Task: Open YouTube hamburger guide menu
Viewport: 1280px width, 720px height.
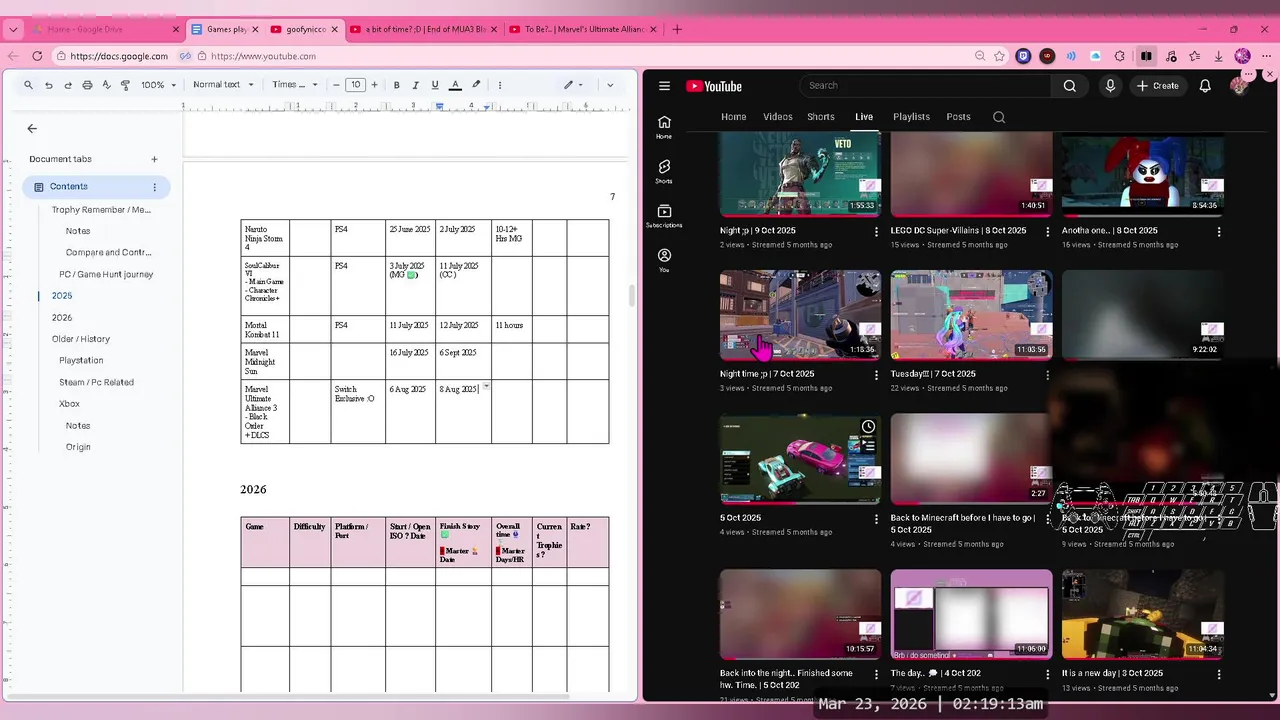Action: click(x=664, y=86)
